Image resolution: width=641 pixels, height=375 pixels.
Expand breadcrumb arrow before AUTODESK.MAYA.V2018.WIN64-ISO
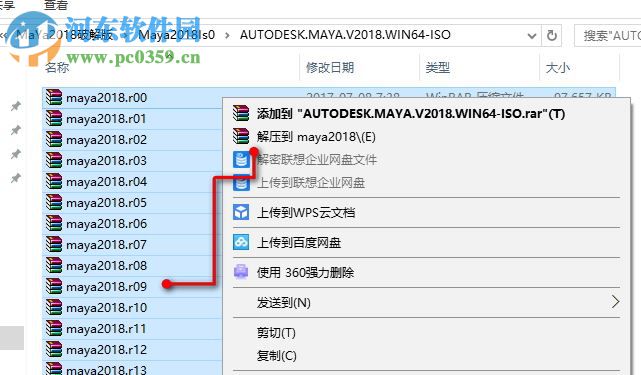tap(227, 36)
